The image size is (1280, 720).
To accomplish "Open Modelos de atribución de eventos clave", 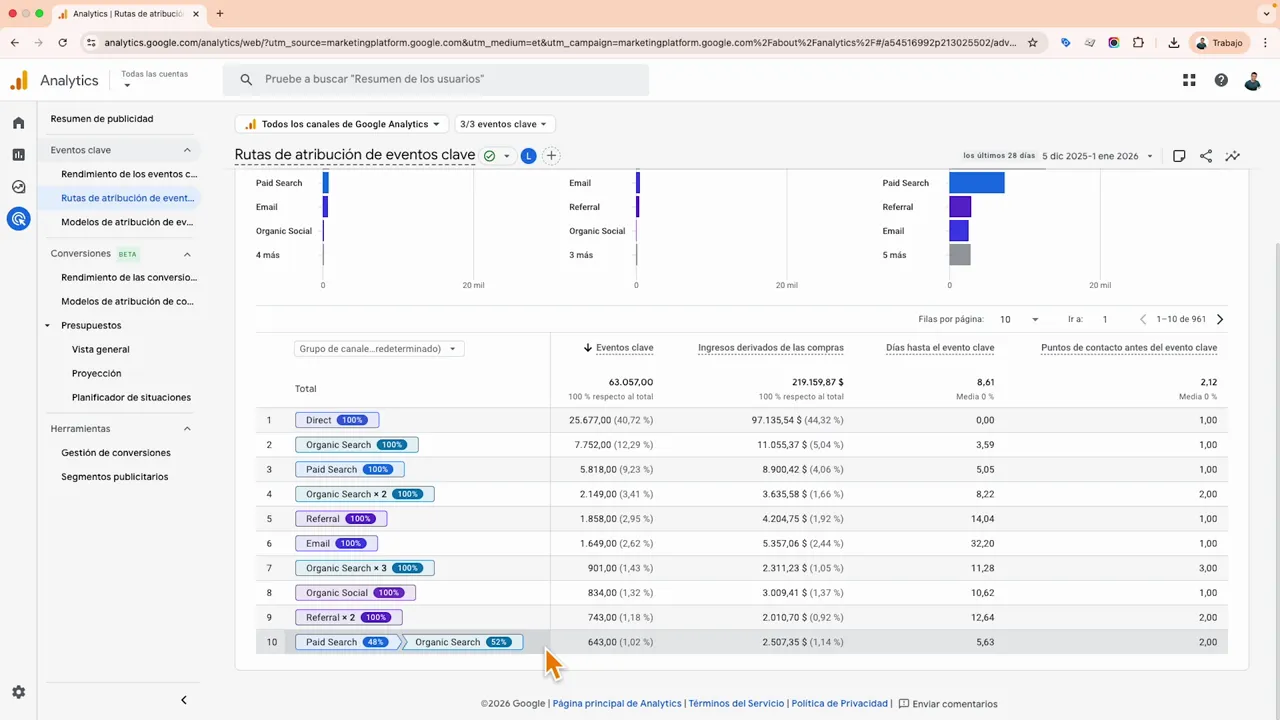I will (127, 222).
